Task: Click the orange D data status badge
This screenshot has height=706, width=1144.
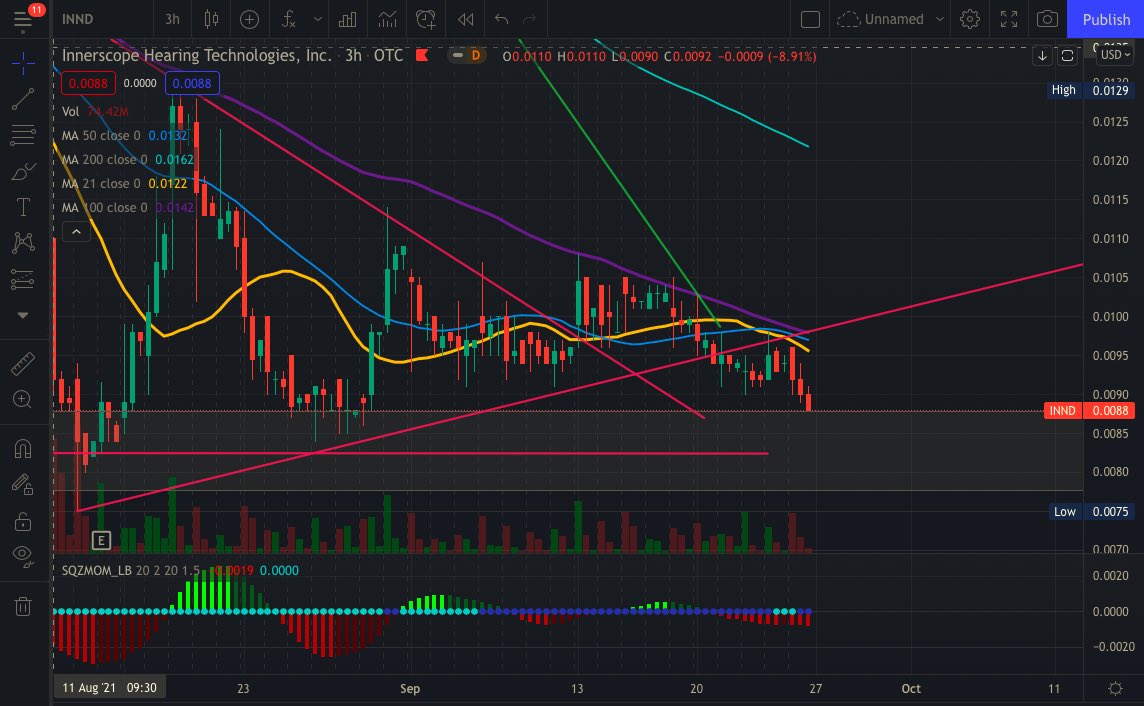Action: [x=476, y=55]
